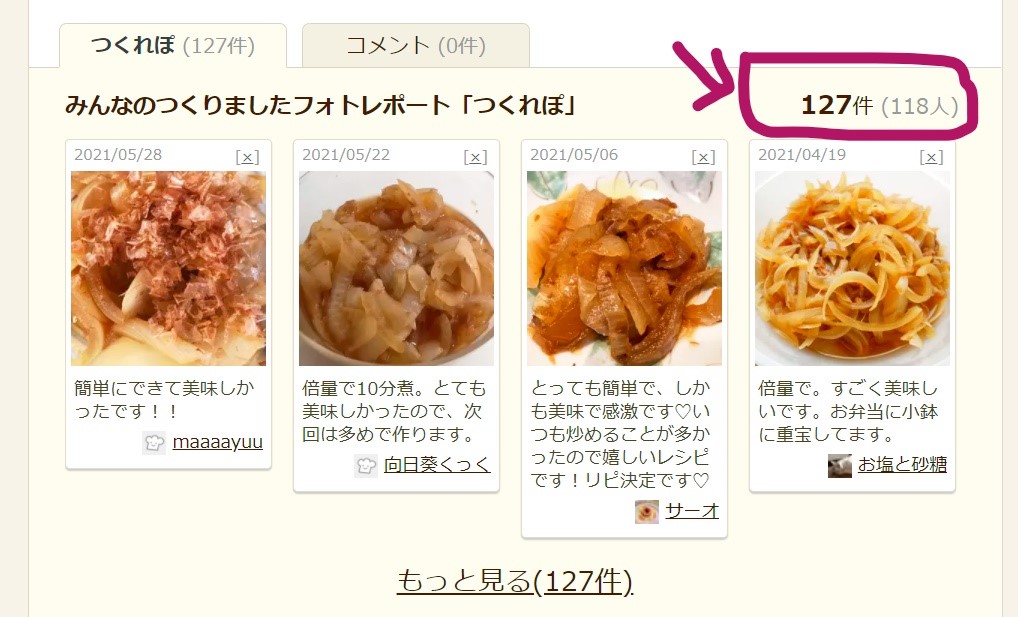Close the 2021/05/28 report card
This screenshot has height=617, width=1018.
247,157
